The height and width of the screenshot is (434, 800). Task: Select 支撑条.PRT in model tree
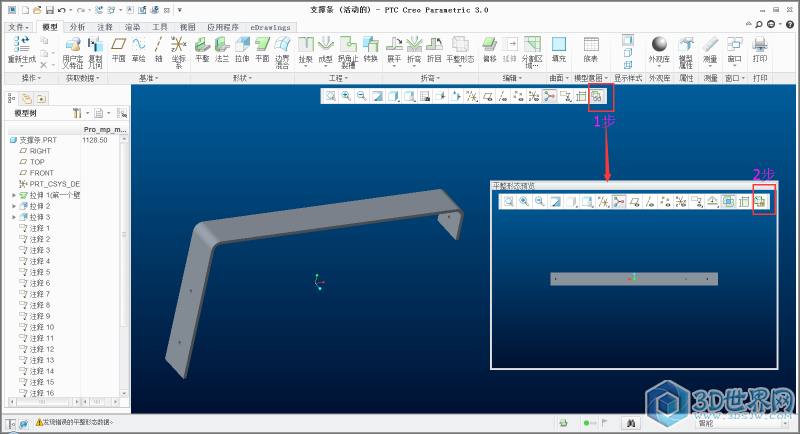[x=38, y=140]
